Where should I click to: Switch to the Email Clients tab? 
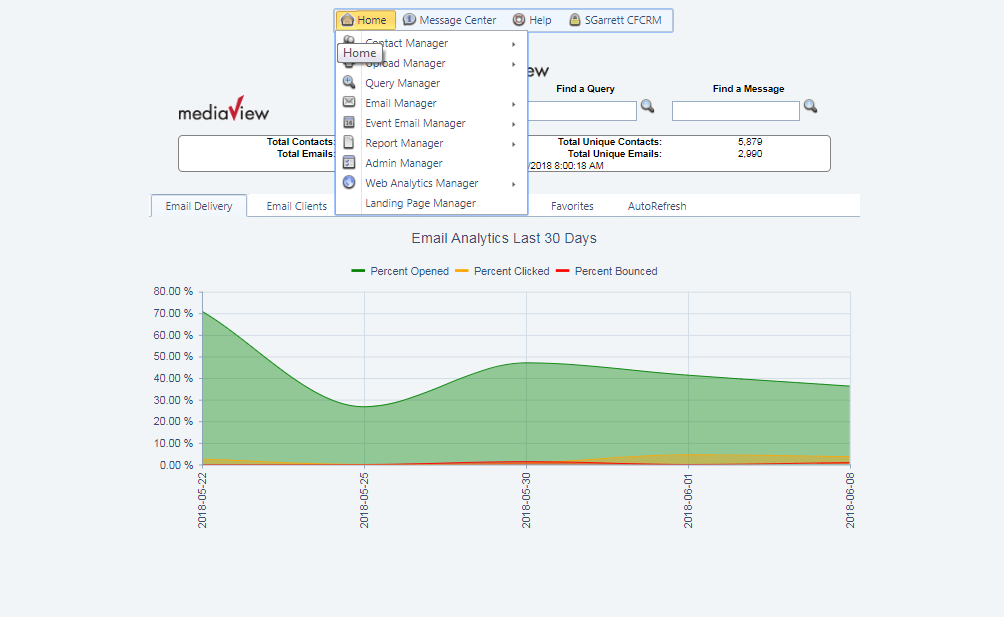296,206
